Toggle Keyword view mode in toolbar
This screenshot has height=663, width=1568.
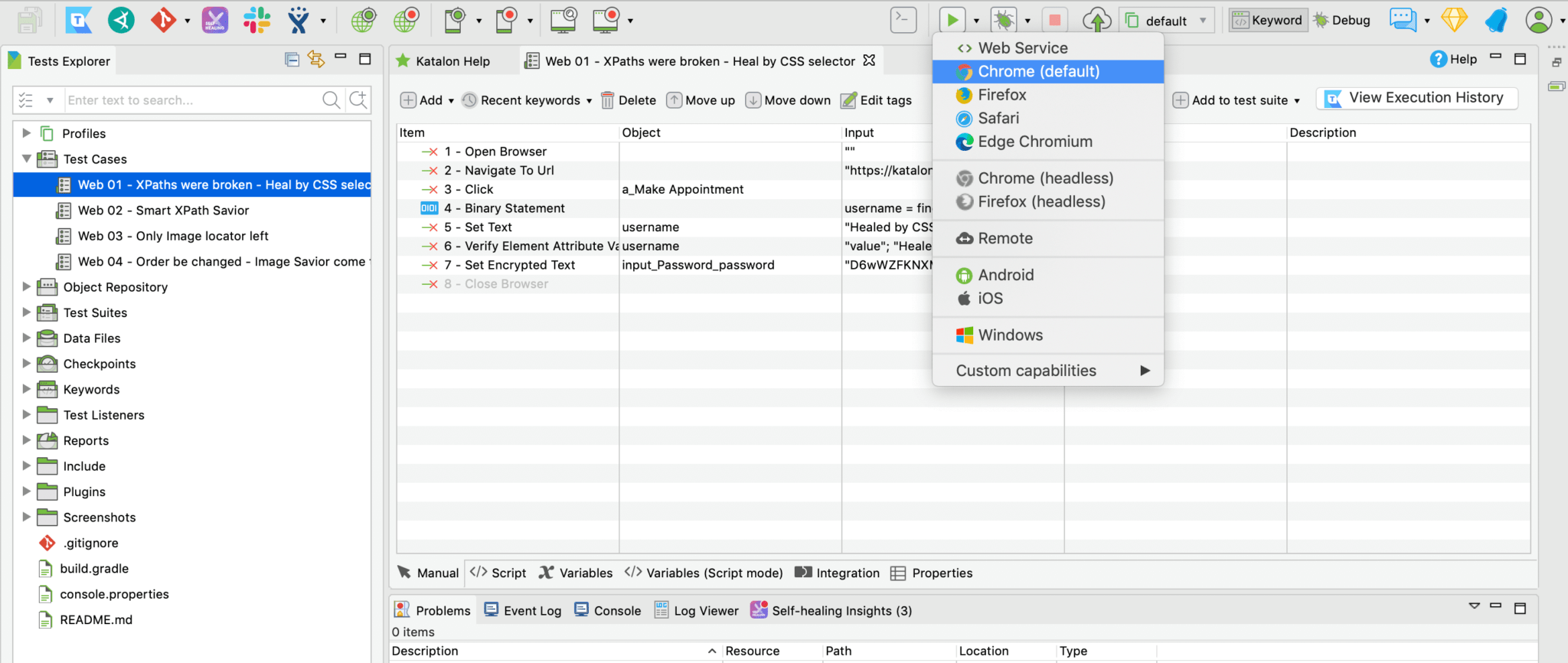[x=1267, y=21]
